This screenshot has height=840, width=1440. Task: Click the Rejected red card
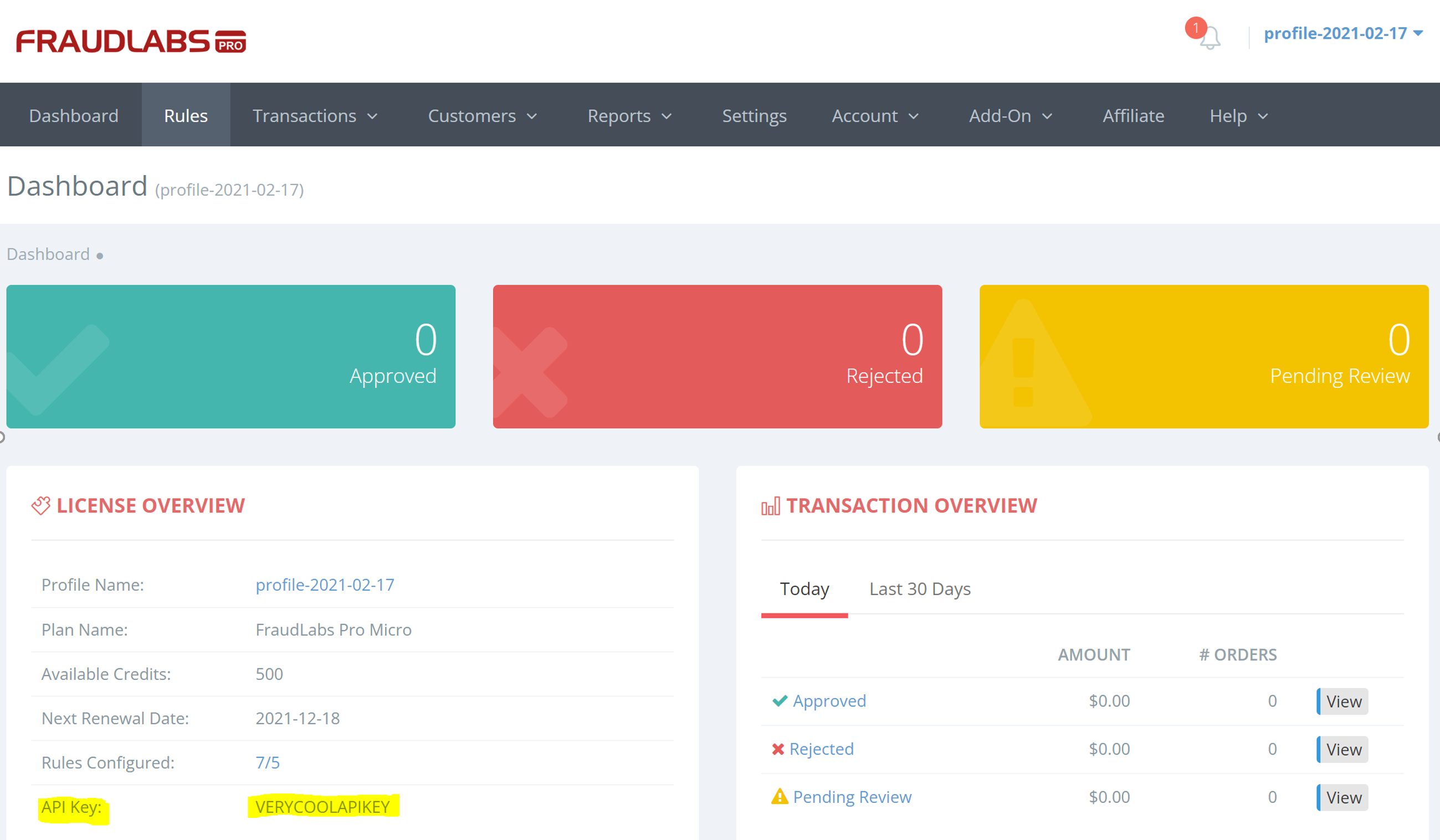point(717,357)
